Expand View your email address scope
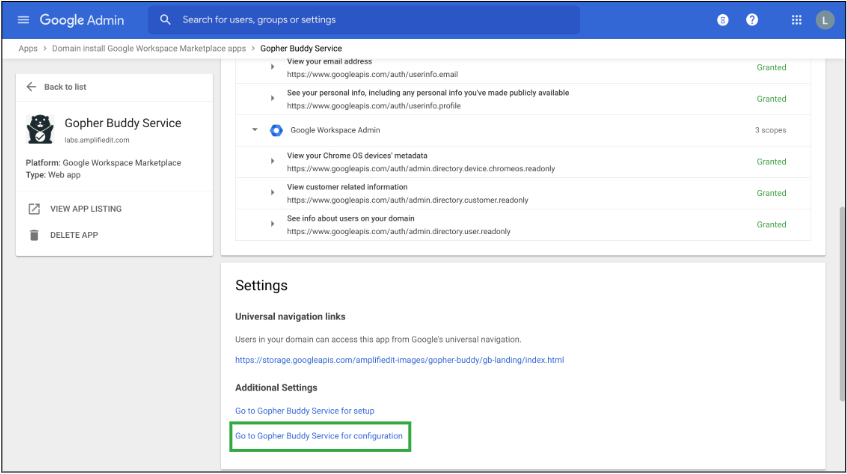 (x=272, y=67)
